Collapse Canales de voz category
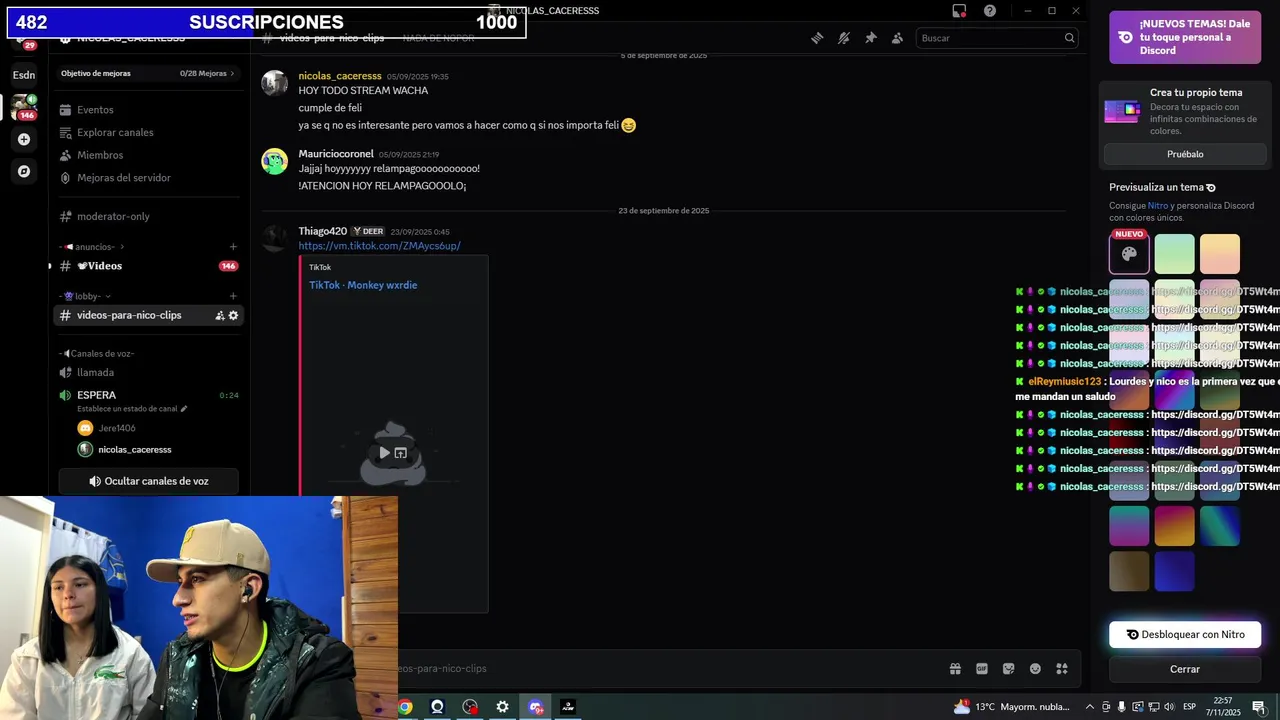The width and height of the screenshot is (1280, 720). [97, 354]
